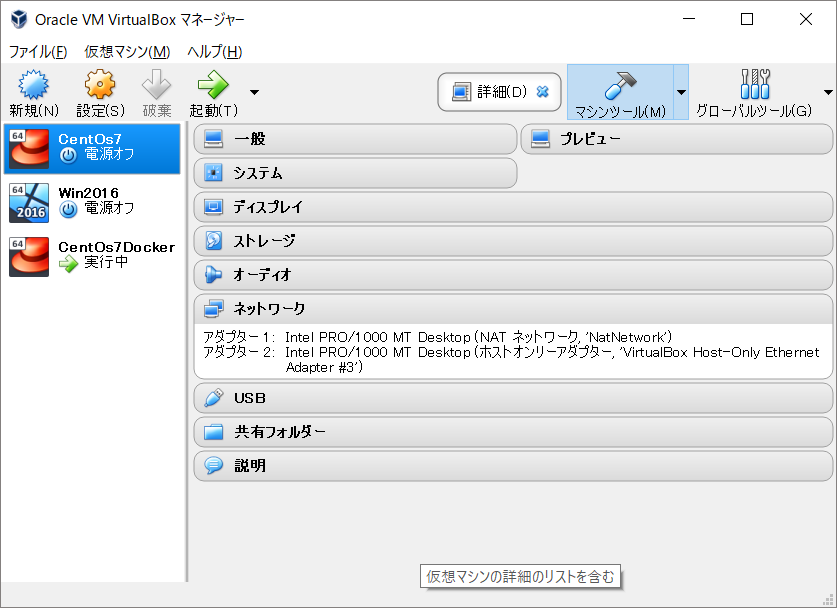The height and width of the screenshot is (608, 837).
Task: Select the CentOs7Docker virtual machine
Action: coord(92,257)
